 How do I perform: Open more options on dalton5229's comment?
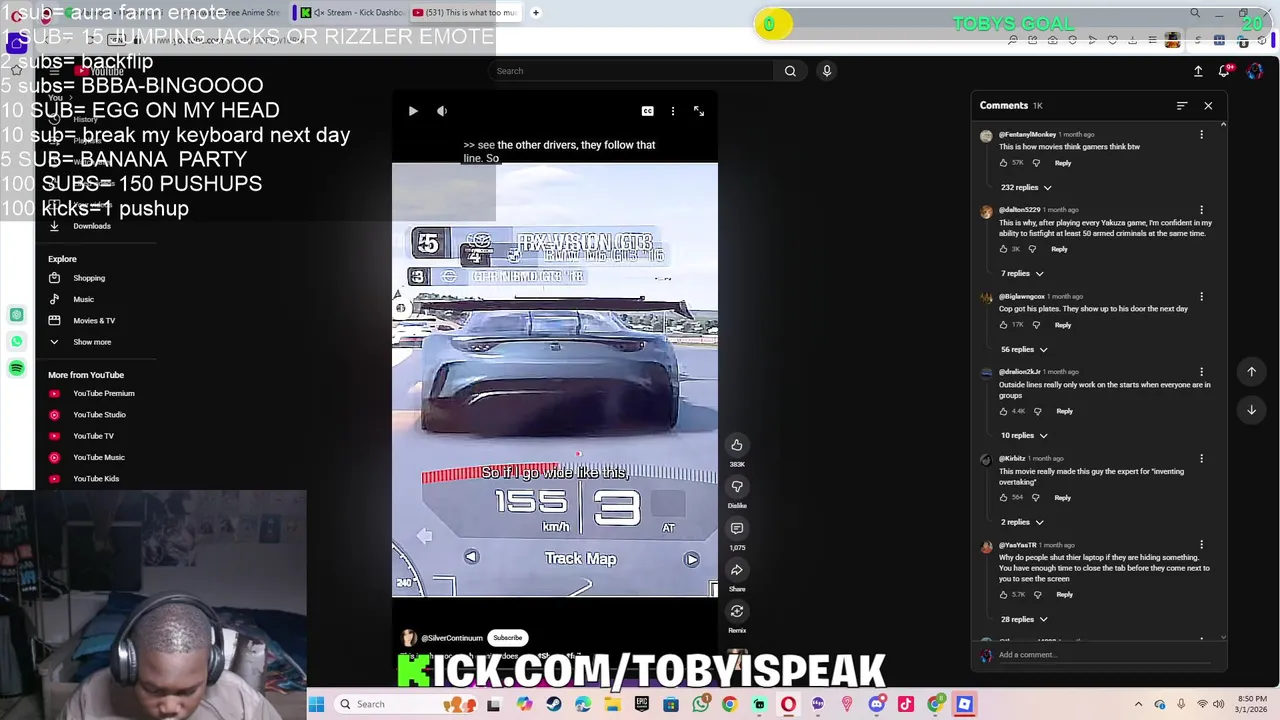click(1201, 210)
